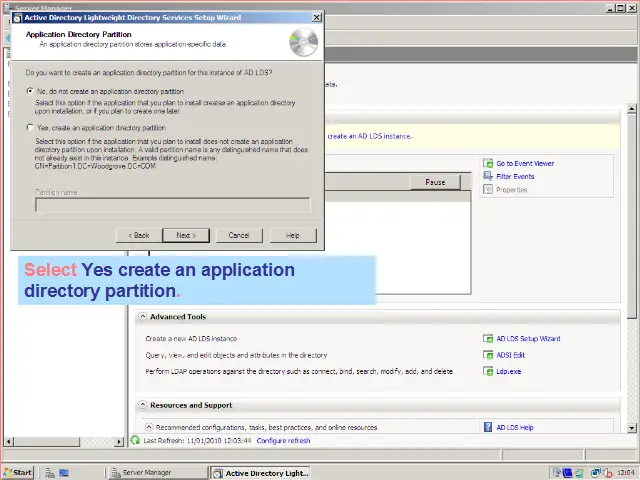Click the vertical scrollbar down arrow
The width and height of the screenshot is (640, 480).
pos(632,428)
